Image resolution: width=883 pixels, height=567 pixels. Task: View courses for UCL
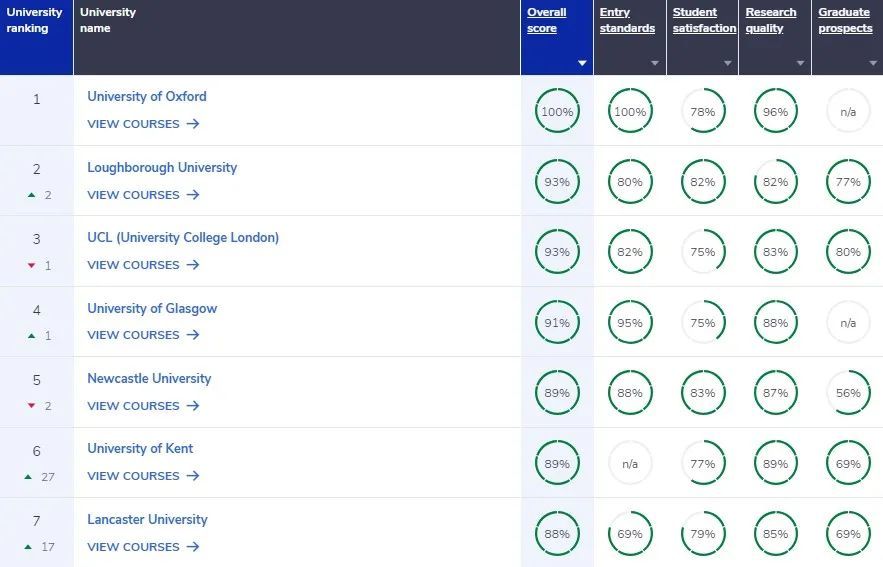(144, 265)
